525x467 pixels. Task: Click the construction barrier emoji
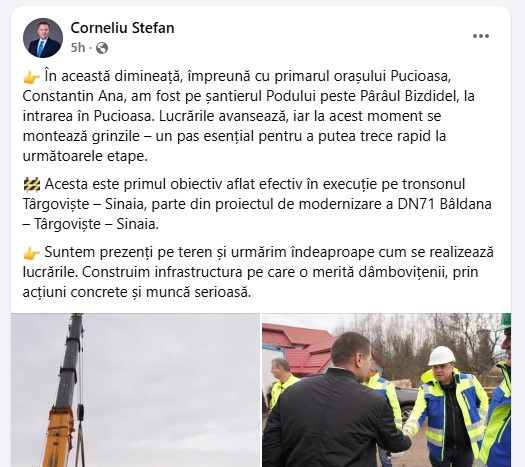(x=32, y=184)
